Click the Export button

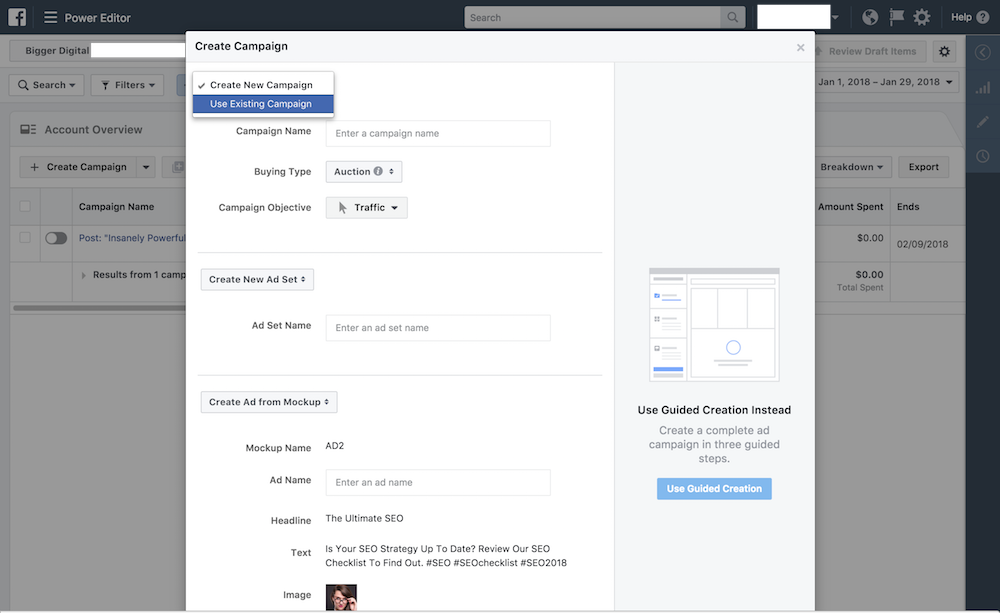click(x=923, y=167)
